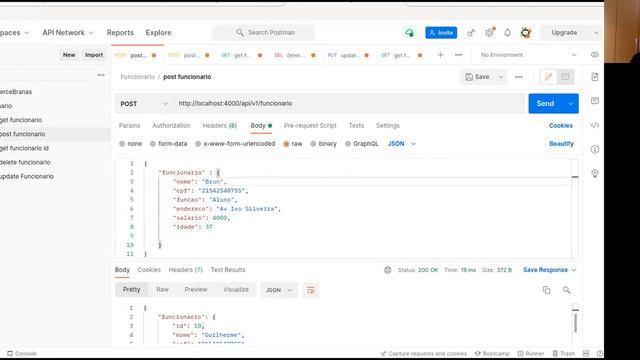Click the sync status cloud icon
The height and width of the screenshot is (360, 640).
(x=409, y=33)
